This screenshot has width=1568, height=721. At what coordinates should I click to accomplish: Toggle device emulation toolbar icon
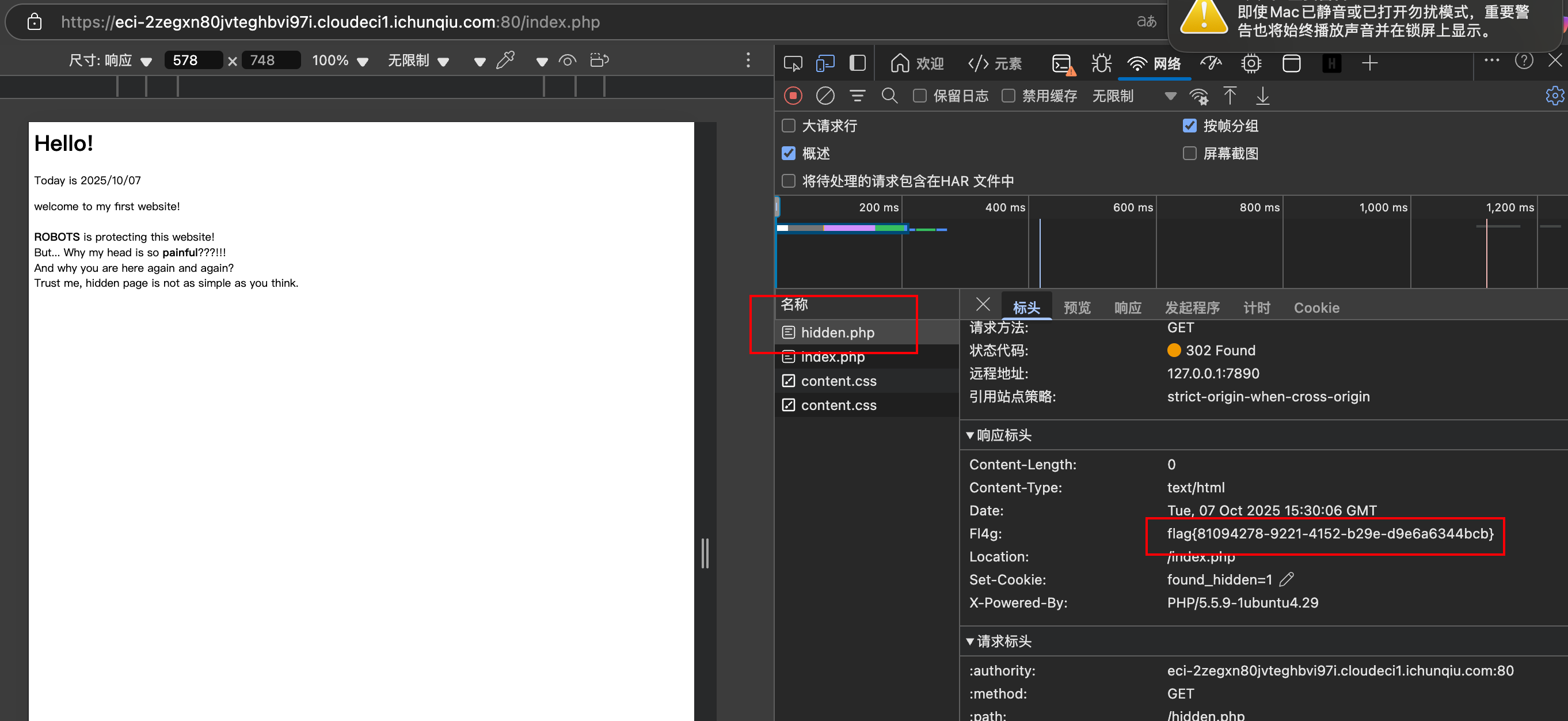825,63
